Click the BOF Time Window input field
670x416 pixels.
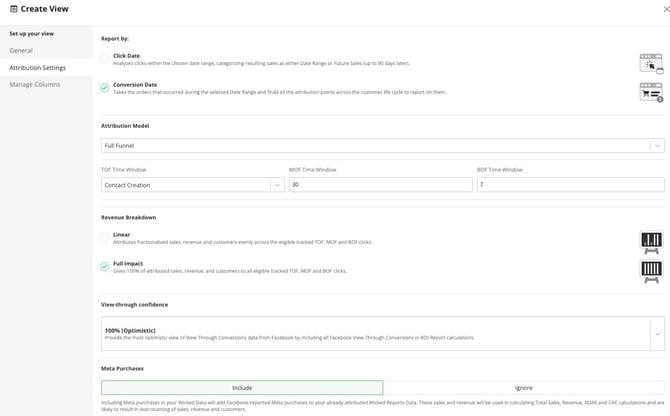[571, 185]
